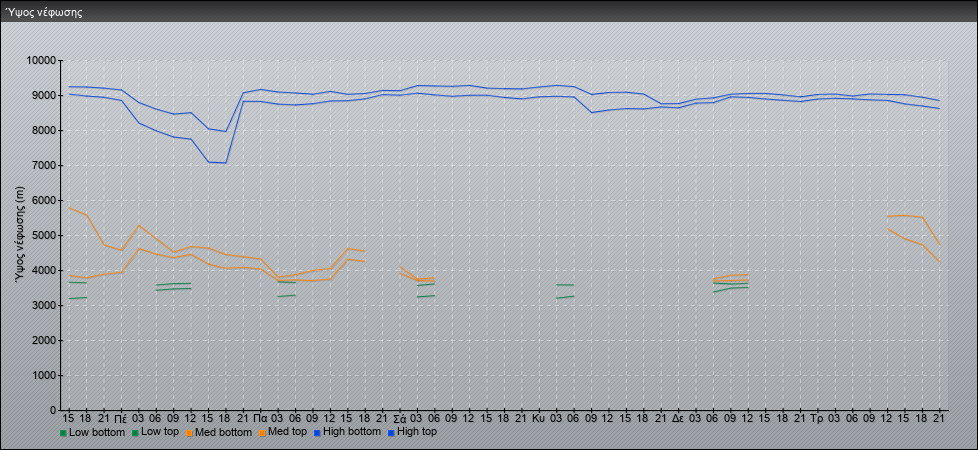Select the Κυ day label on x-axis
The image size is (978, 450).
[x=540, y=419]
